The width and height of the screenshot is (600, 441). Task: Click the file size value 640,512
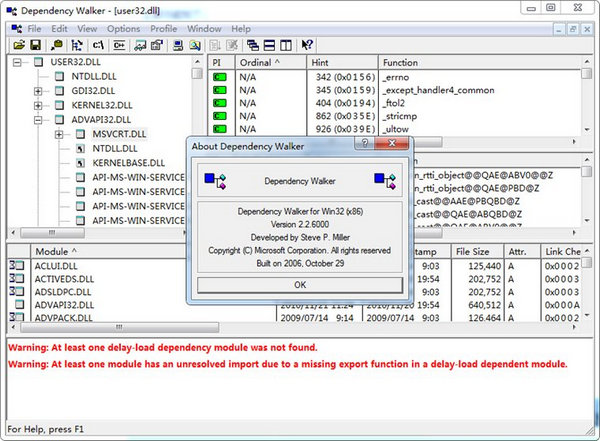(485, 305)
